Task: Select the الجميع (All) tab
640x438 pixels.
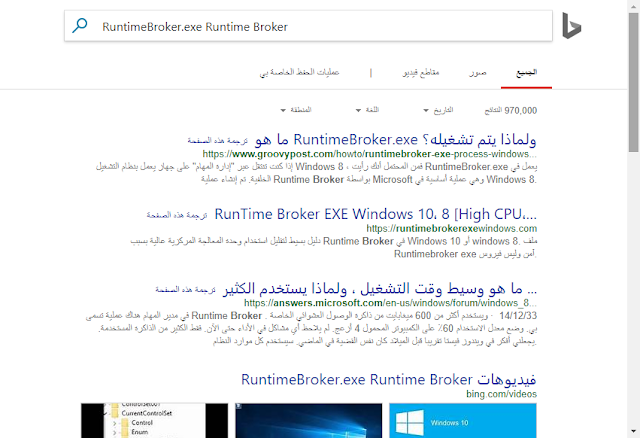Action: tap(527, 73)
